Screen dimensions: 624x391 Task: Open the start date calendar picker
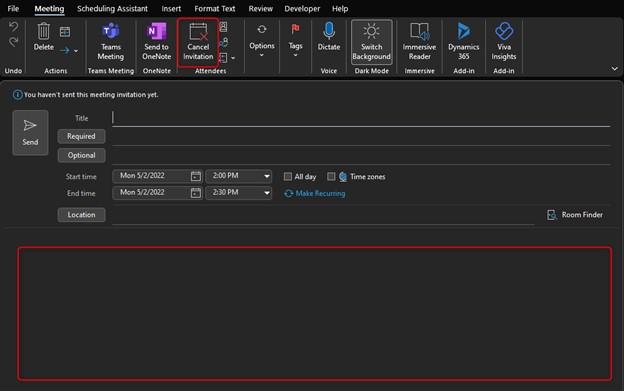195,176
